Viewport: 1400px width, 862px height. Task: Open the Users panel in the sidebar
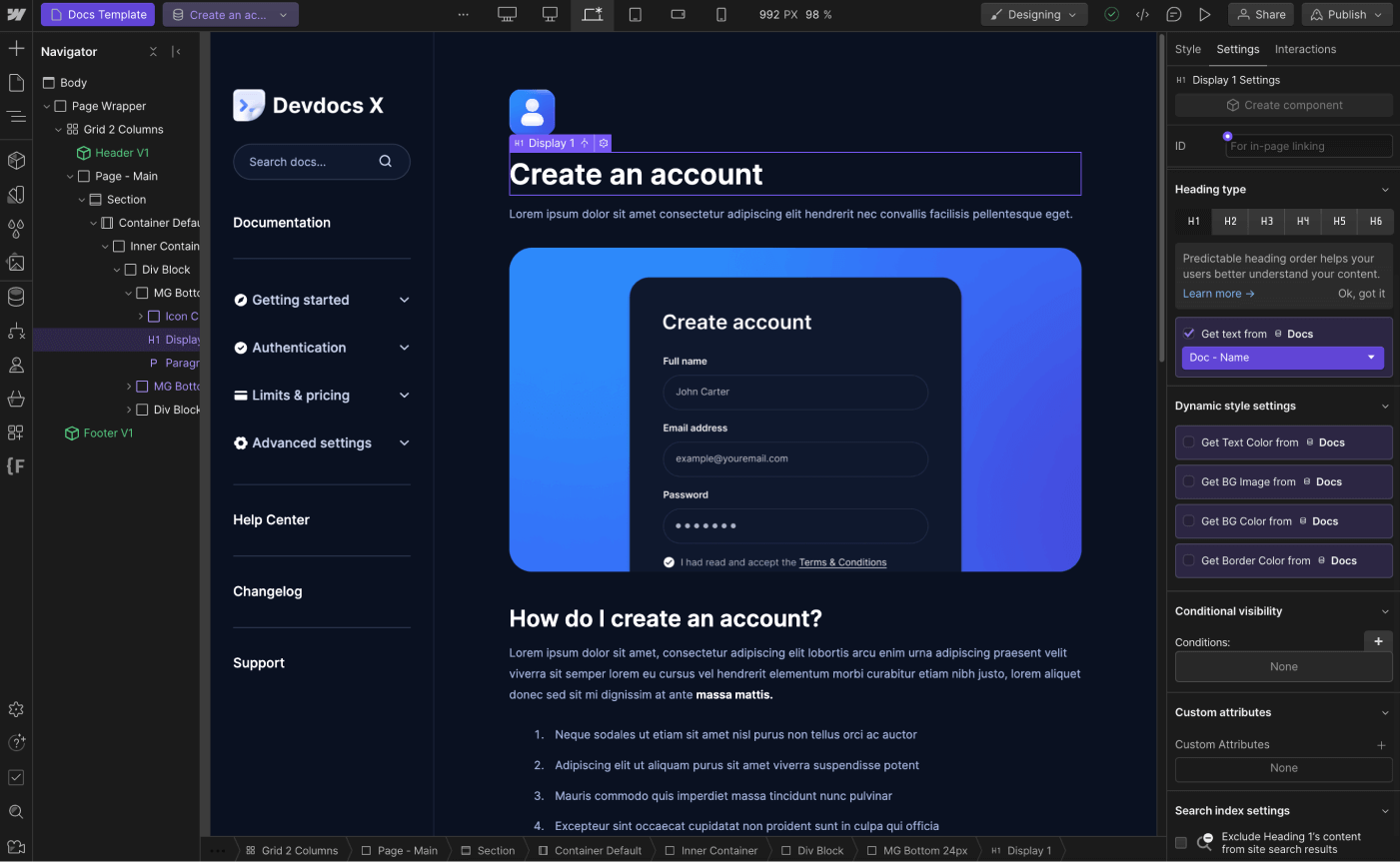[x=15, y=365]
